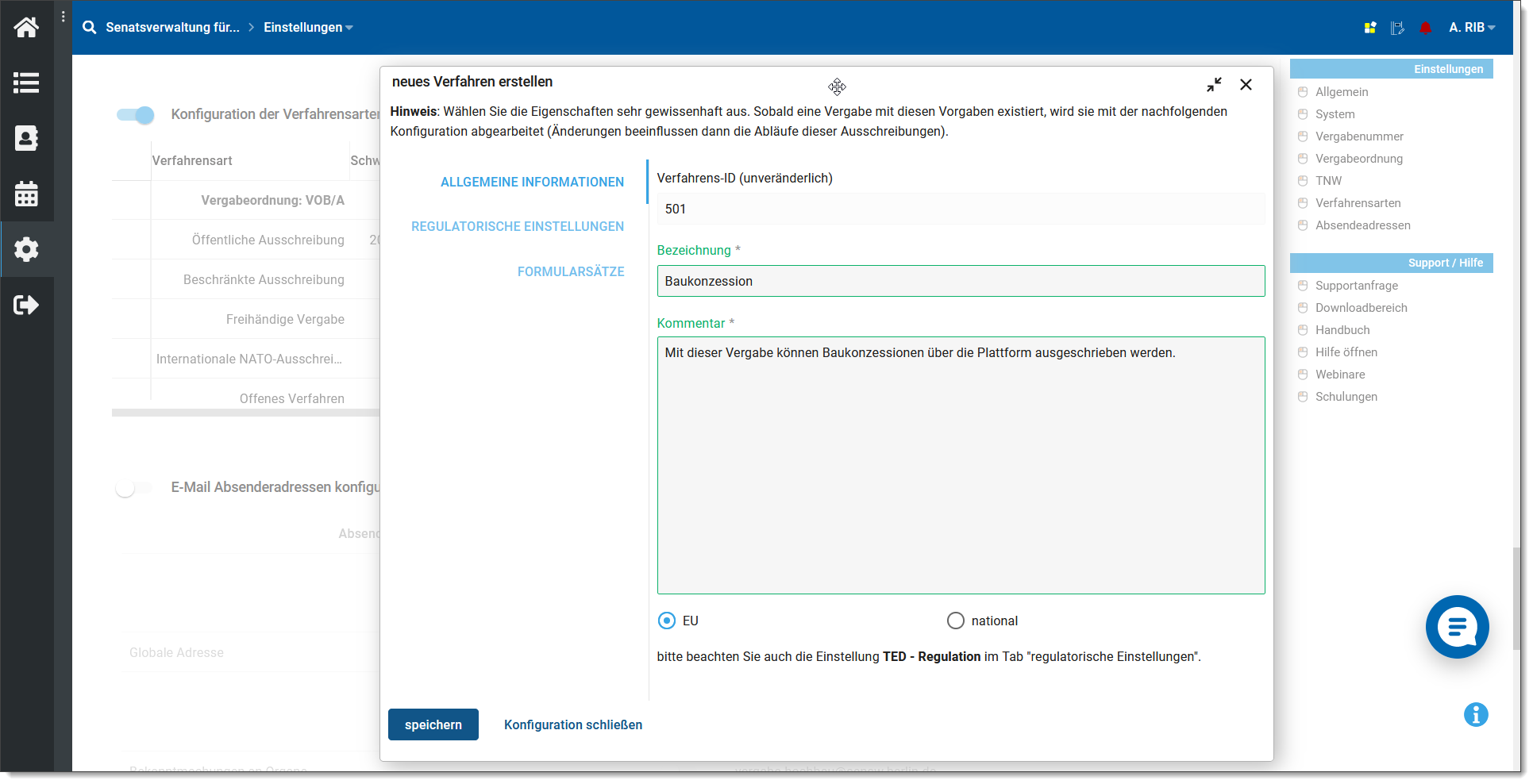Click the Einstellungen panel header

(x=1391, y=69)
